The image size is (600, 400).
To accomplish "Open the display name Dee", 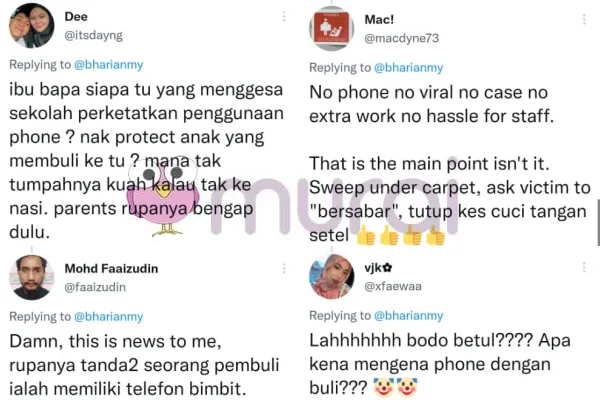I will coord(76,16).
